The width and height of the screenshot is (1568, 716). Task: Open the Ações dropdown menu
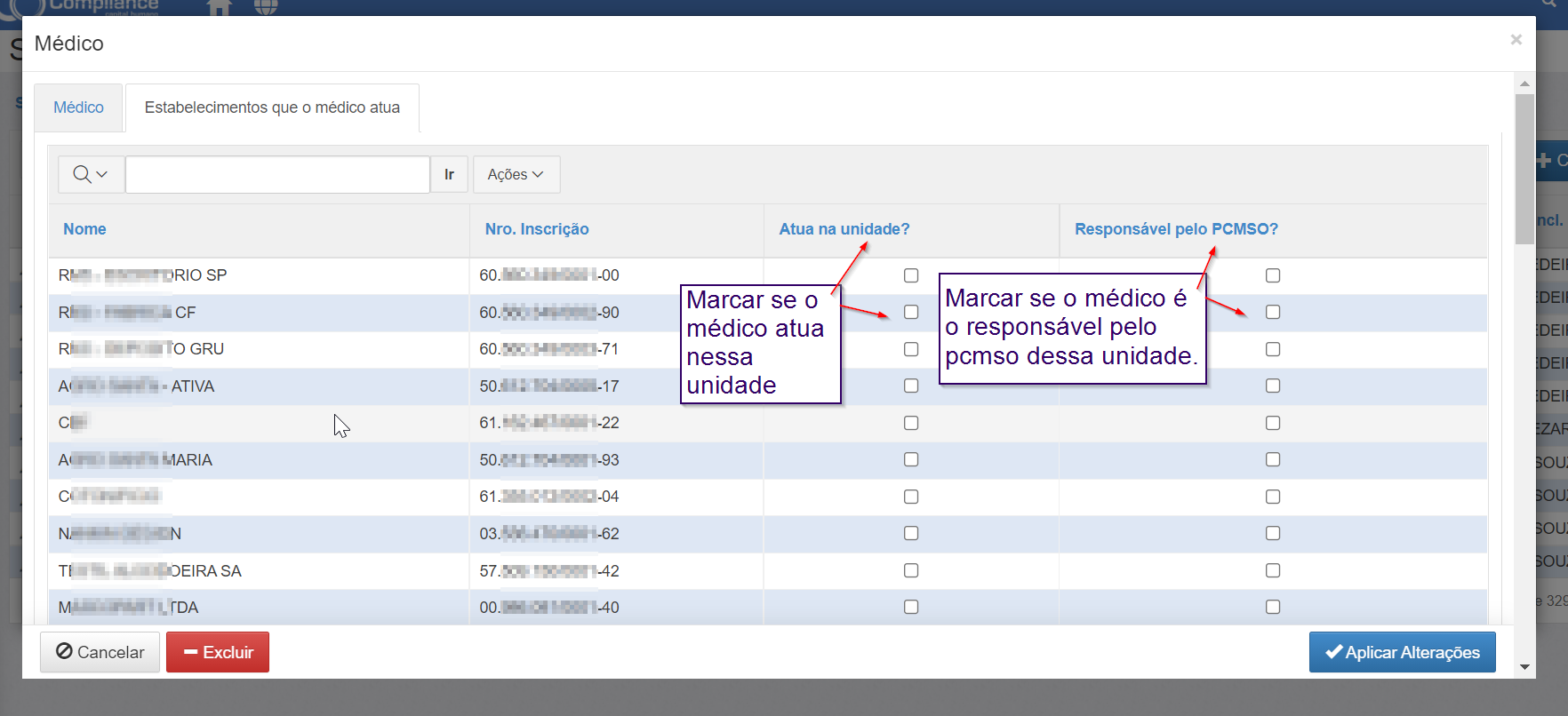click(x=516, y=174)
